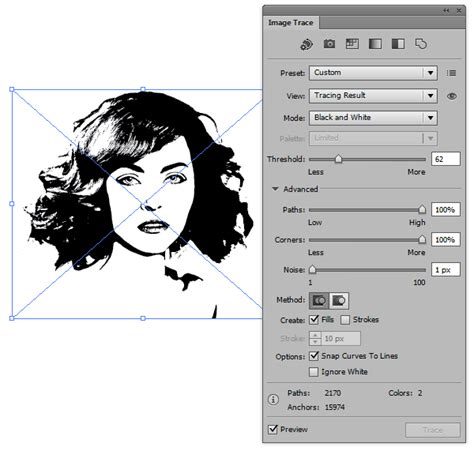Choose the High Color camera preset icon
The width and height of the screenshot is (474, 451).
pyautogui.click(x=329, y=44)
